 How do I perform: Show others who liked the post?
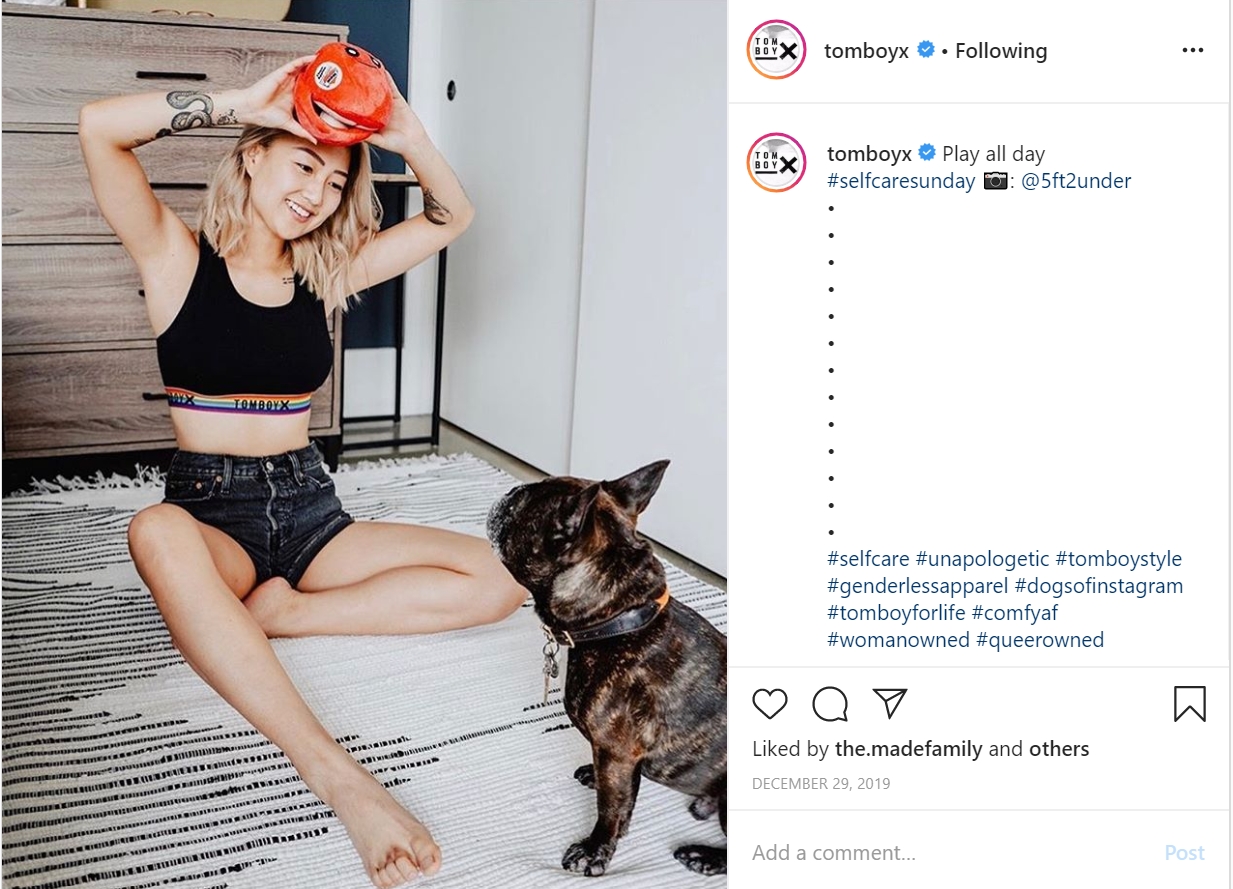pyautogui.click(x=1059, y=749)
